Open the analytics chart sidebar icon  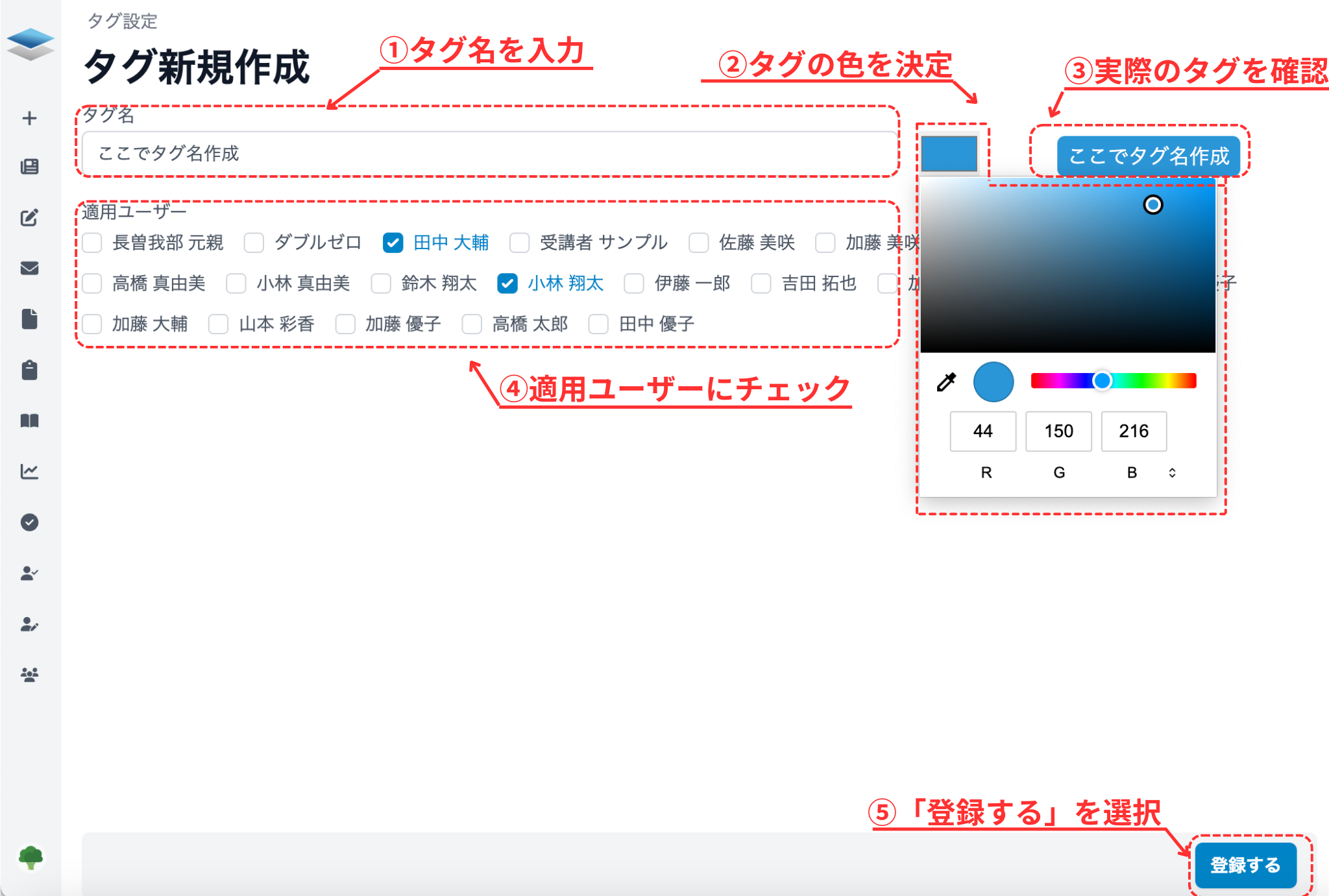click(x=29, y=472)
